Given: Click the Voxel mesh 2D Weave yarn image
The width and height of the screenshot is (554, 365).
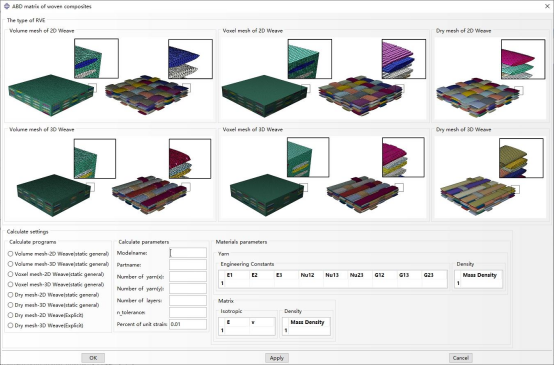Looking at the screenshot, I should coord(360,95).
